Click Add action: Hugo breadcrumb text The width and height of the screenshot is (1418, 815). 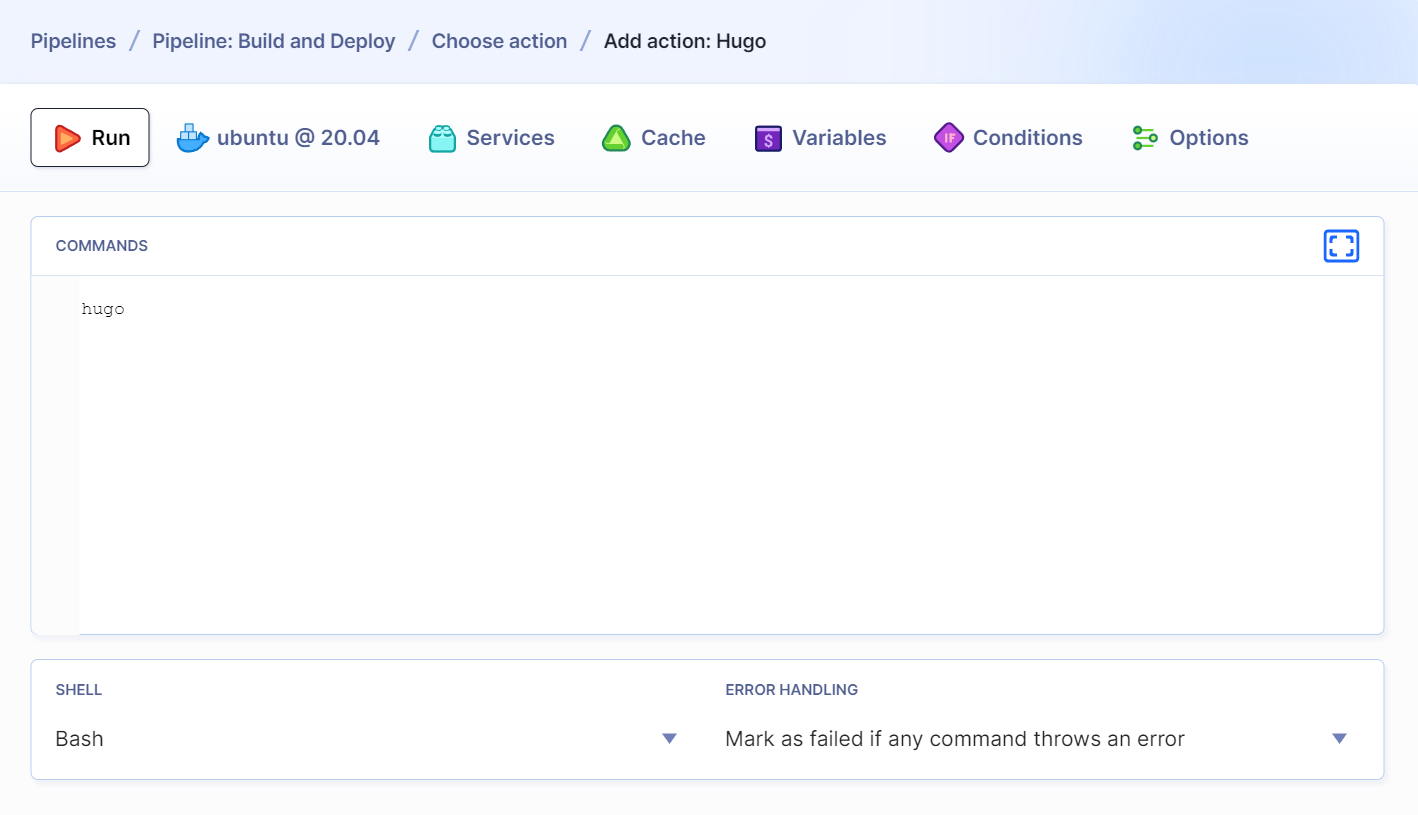coord(685,41)
